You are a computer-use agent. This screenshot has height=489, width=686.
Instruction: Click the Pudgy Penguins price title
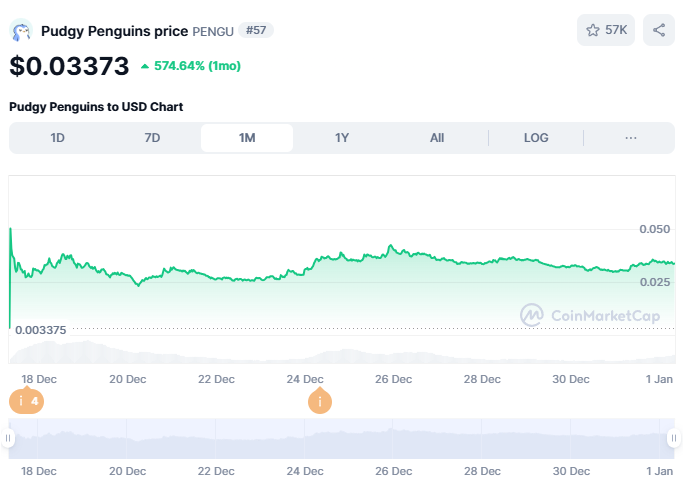click(115, 31)
